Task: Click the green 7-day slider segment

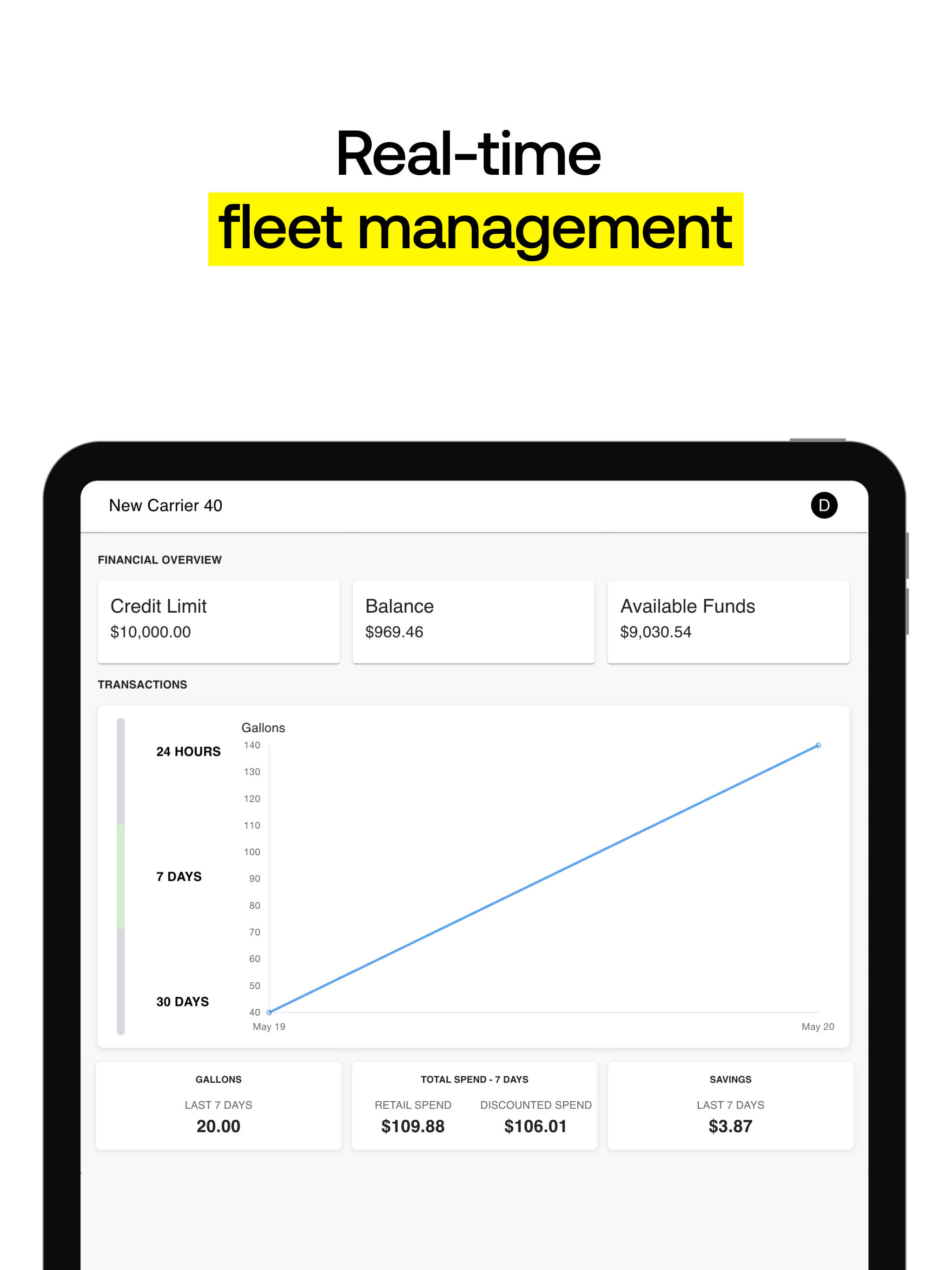Action: [120, 876]
